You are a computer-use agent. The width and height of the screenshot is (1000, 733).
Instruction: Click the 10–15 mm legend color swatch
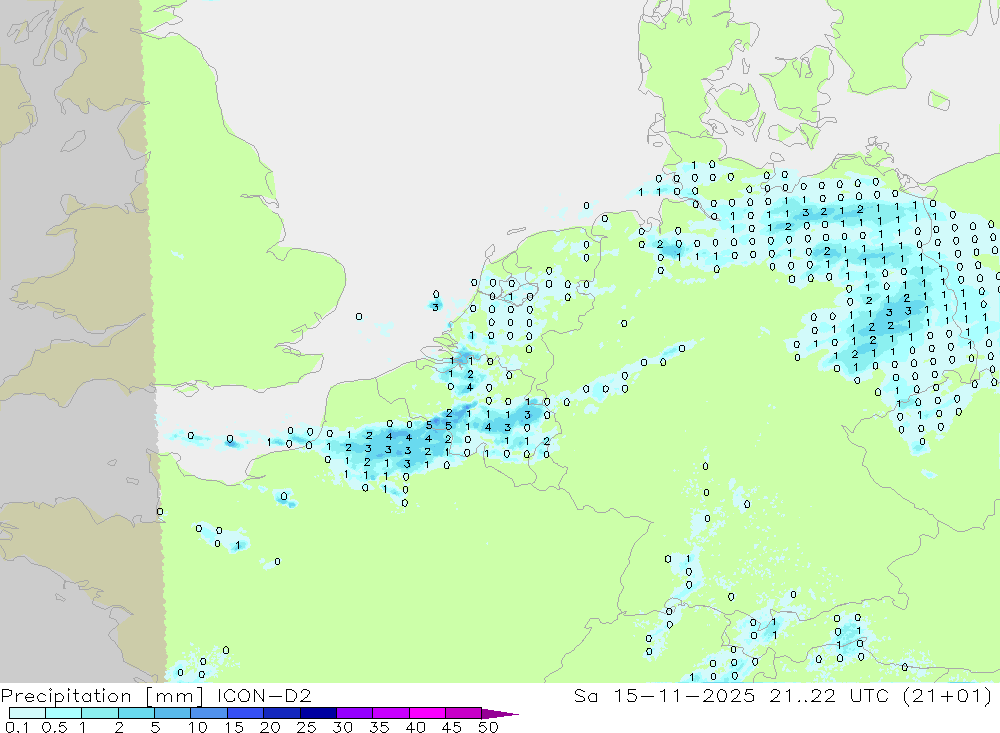(x=209, y=713)
